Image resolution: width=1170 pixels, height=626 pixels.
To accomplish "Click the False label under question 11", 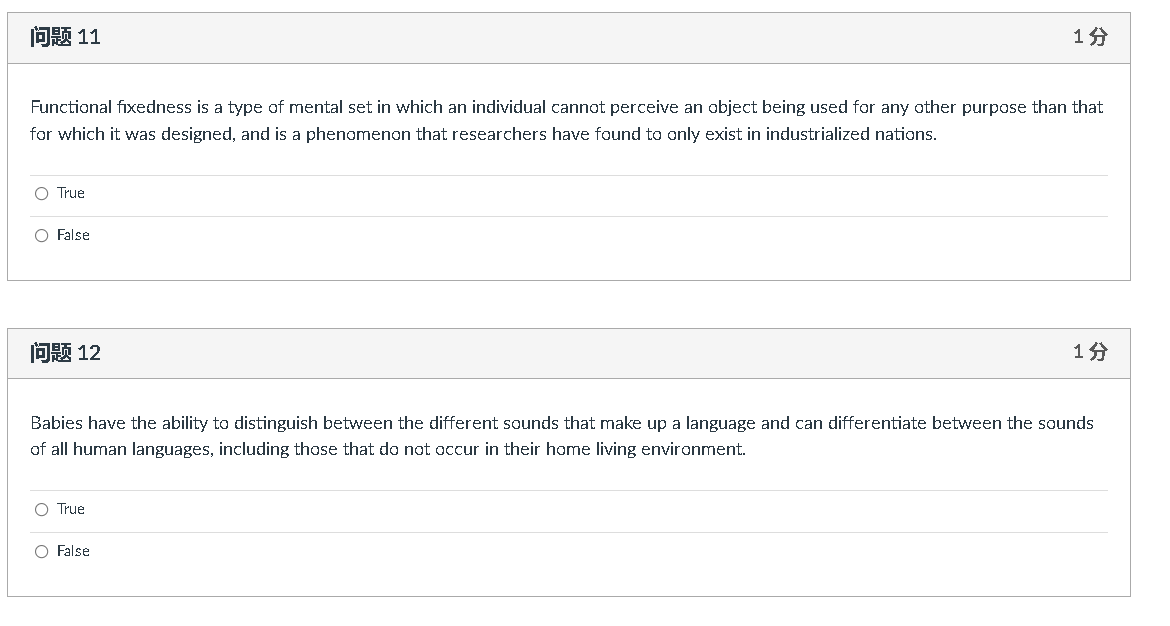I will tap(74, 235).
